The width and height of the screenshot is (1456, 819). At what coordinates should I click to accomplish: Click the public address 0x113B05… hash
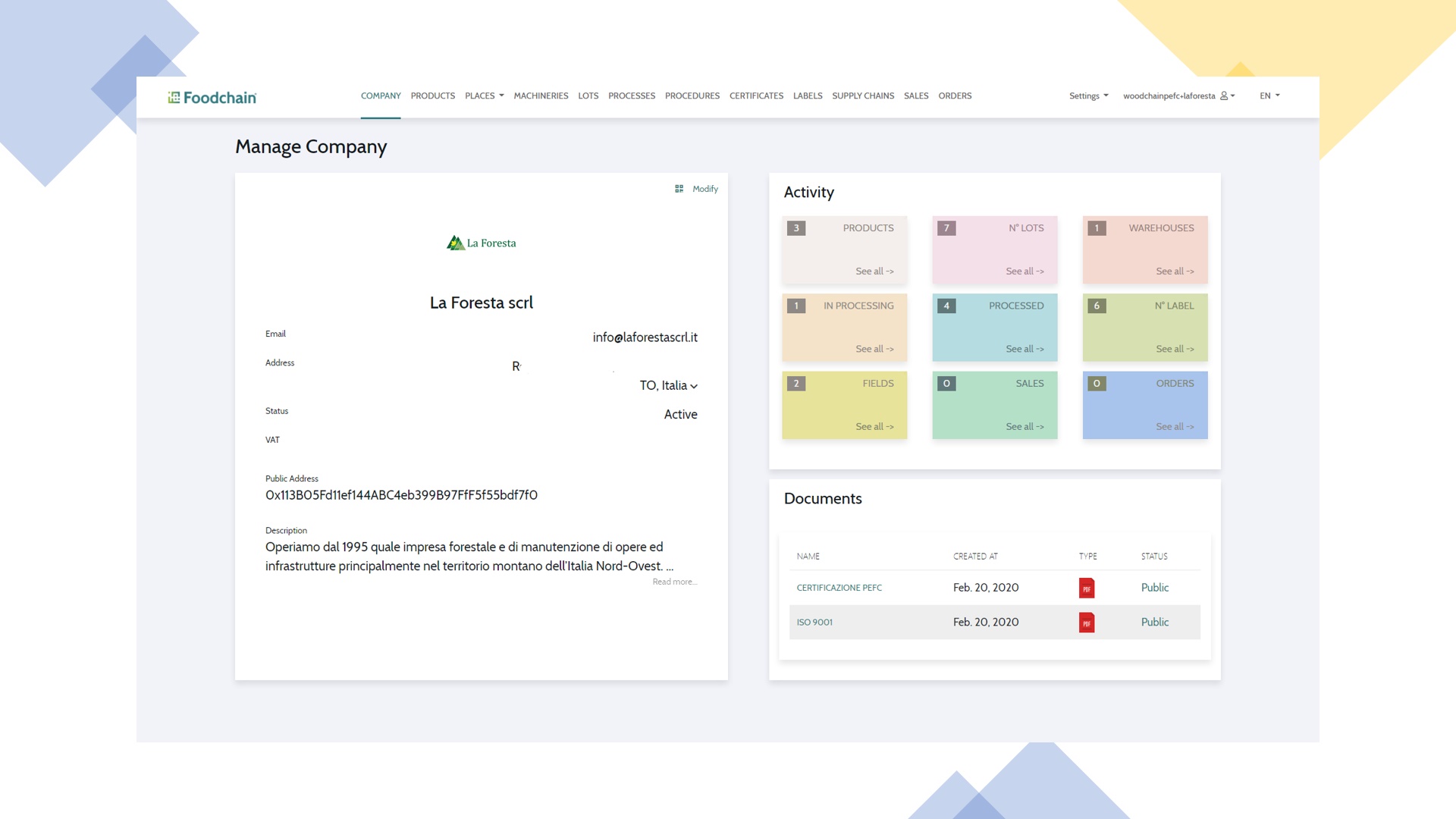point(401,495)
